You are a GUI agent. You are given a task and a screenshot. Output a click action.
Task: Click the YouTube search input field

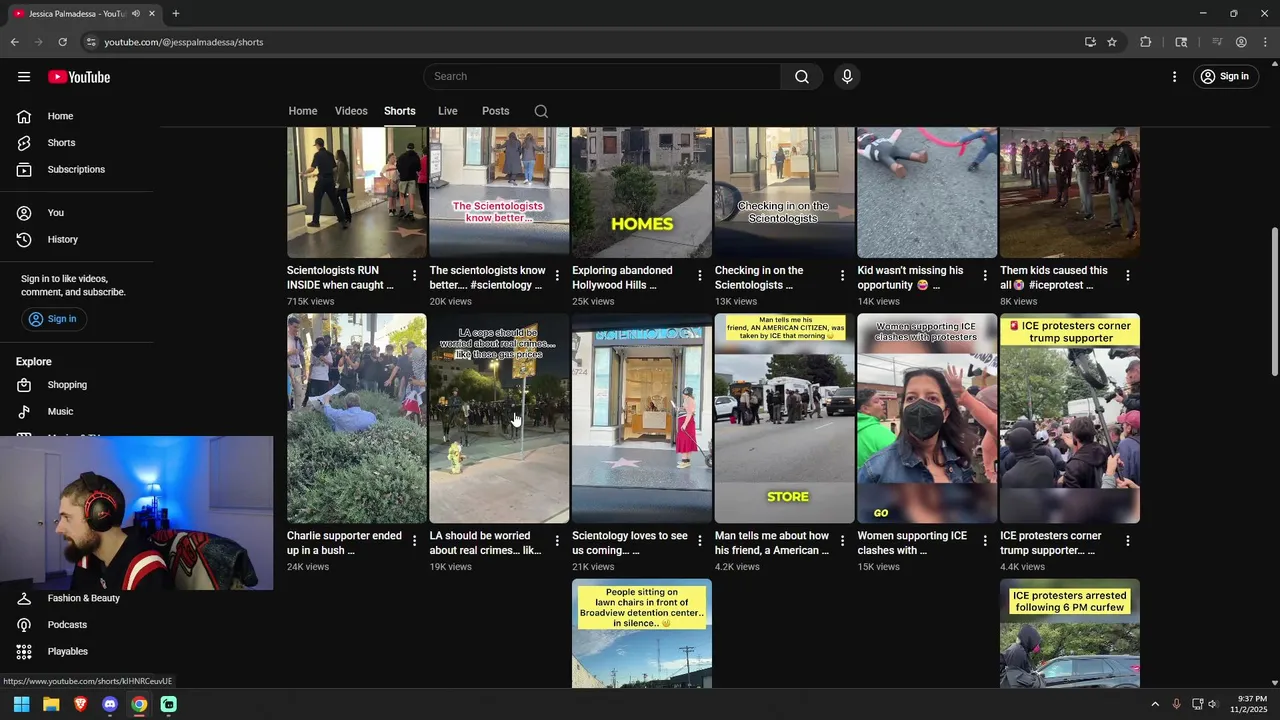coord(603,77)
